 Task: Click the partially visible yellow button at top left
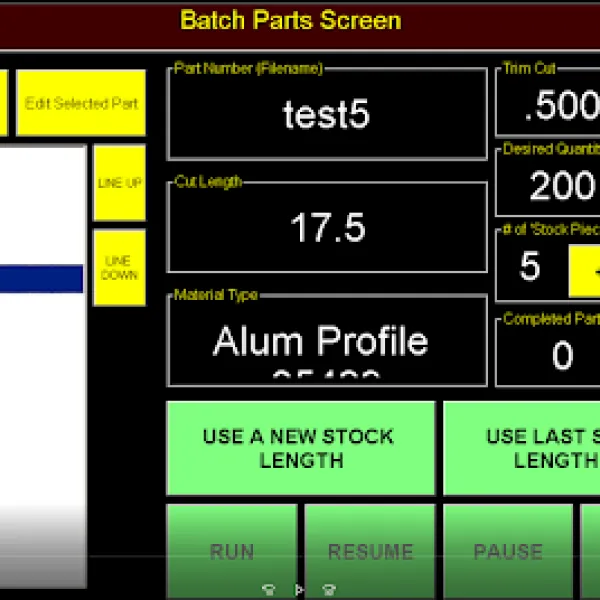pos(3,103)
